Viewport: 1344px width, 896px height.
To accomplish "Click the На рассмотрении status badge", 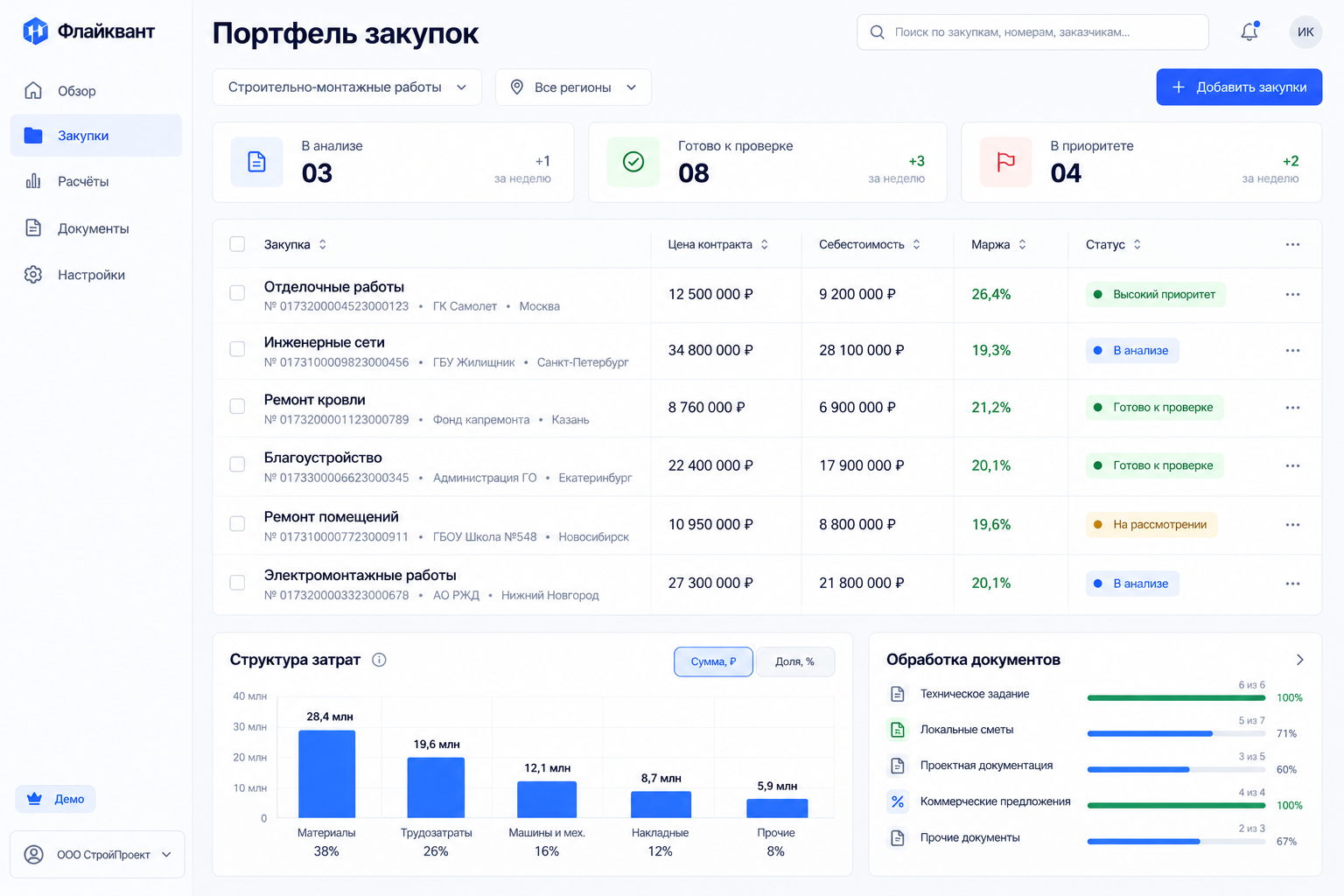I will (x=1151, y=525).
